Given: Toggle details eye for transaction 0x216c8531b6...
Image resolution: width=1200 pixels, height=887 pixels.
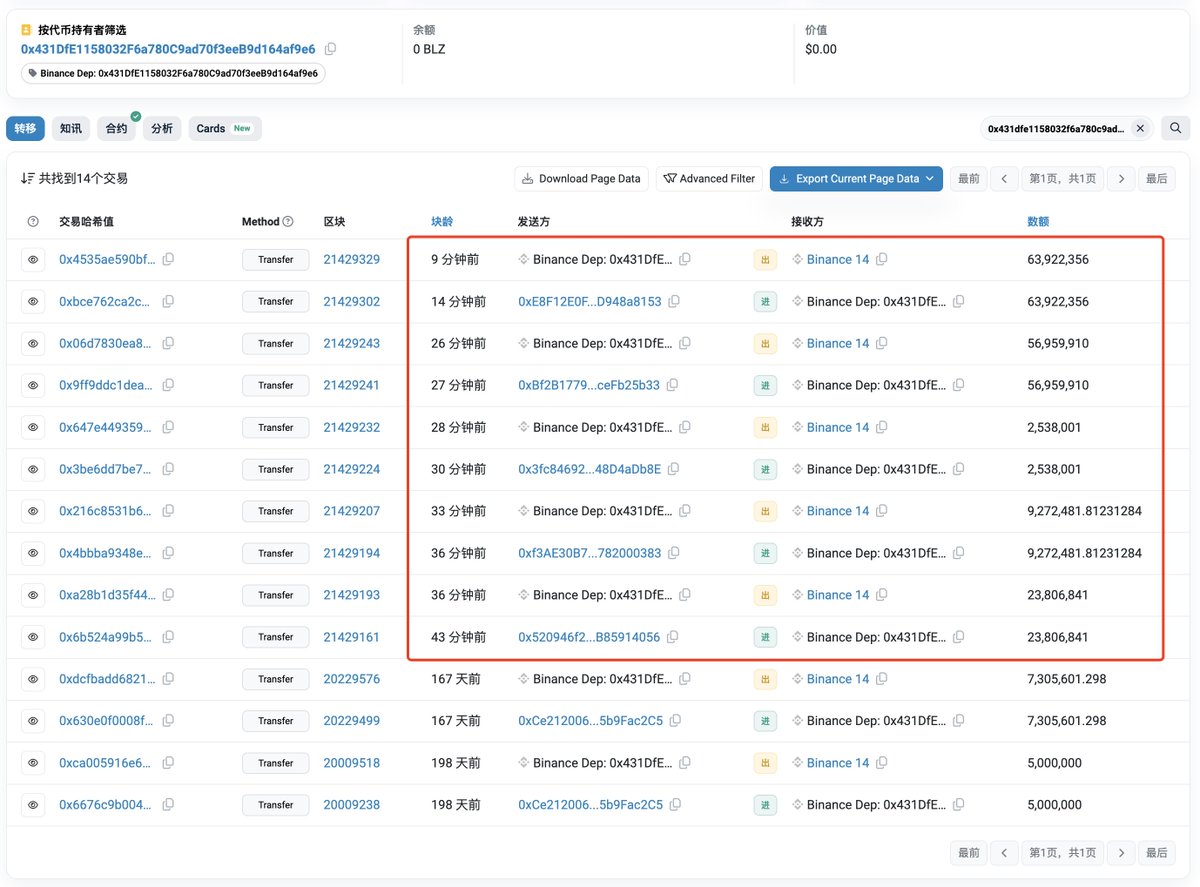Looking at the screenshot, I should [x=33, y=511].
